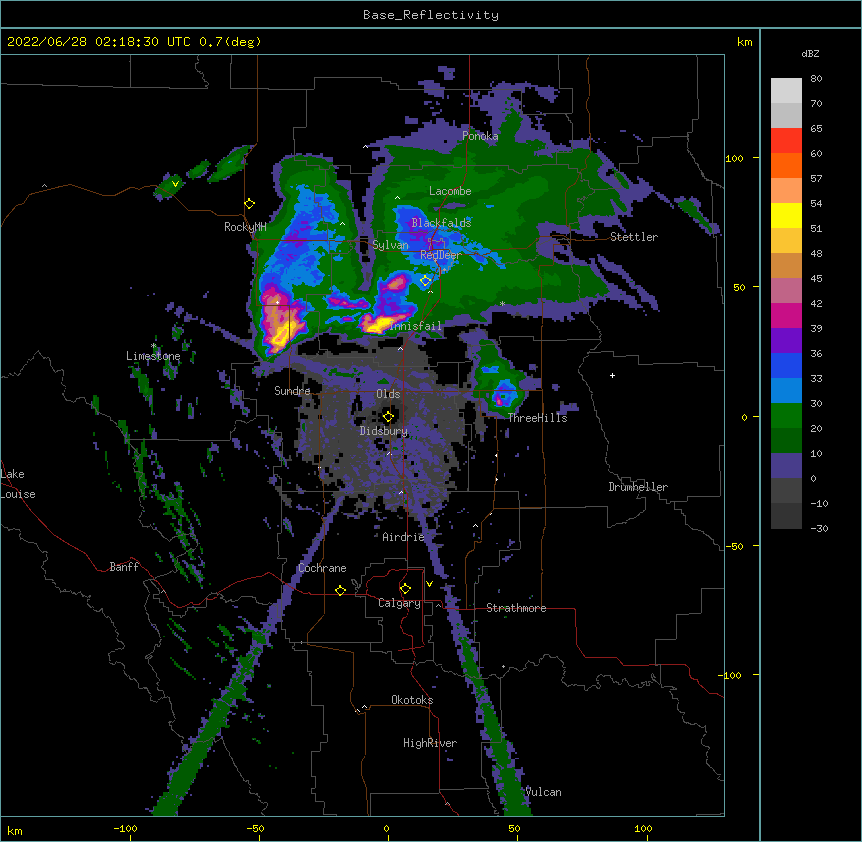862x842 pixels.
Task: Click the yellow diamond marker between Olds and Didsbury
Action: (388, 416)
